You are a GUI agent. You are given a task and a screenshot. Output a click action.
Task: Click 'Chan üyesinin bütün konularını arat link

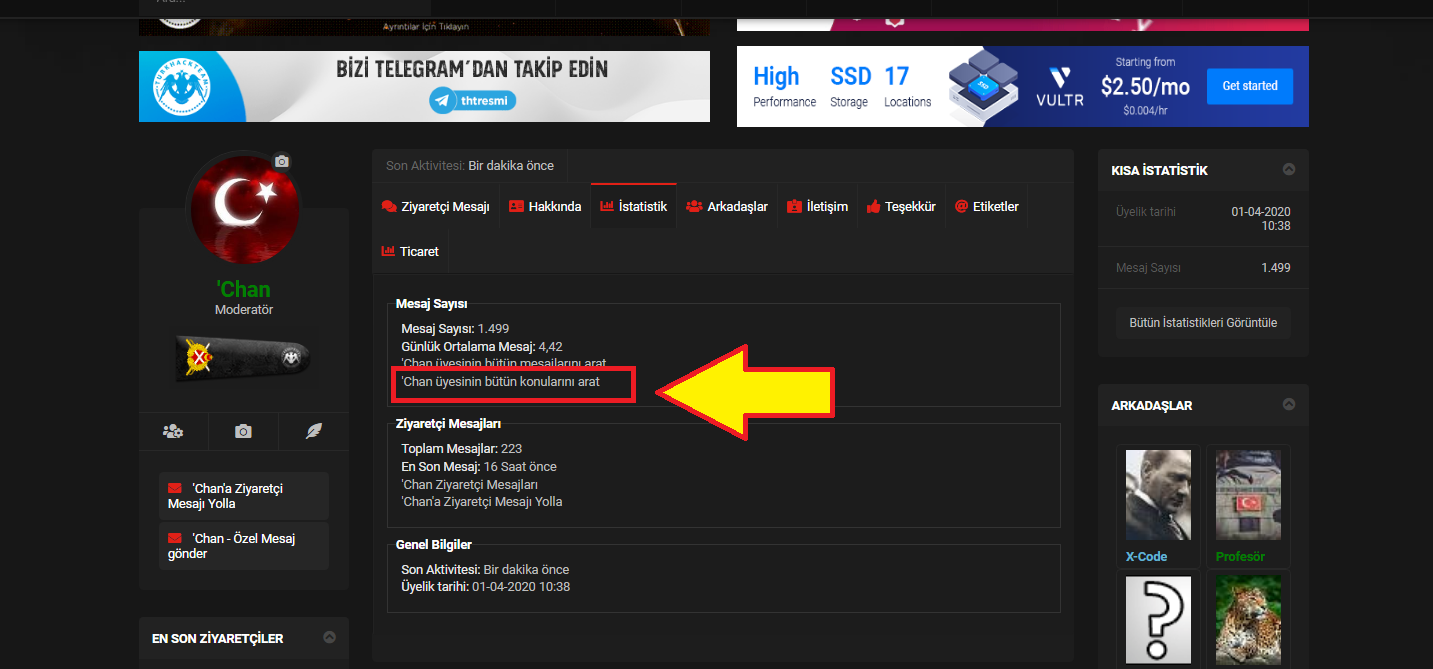500,382
